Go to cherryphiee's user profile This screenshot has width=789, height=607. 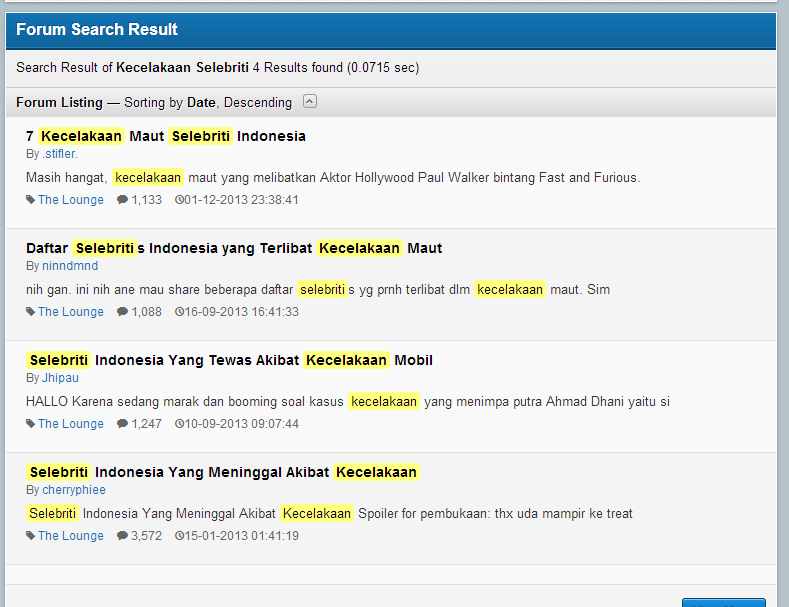(74, 490)
